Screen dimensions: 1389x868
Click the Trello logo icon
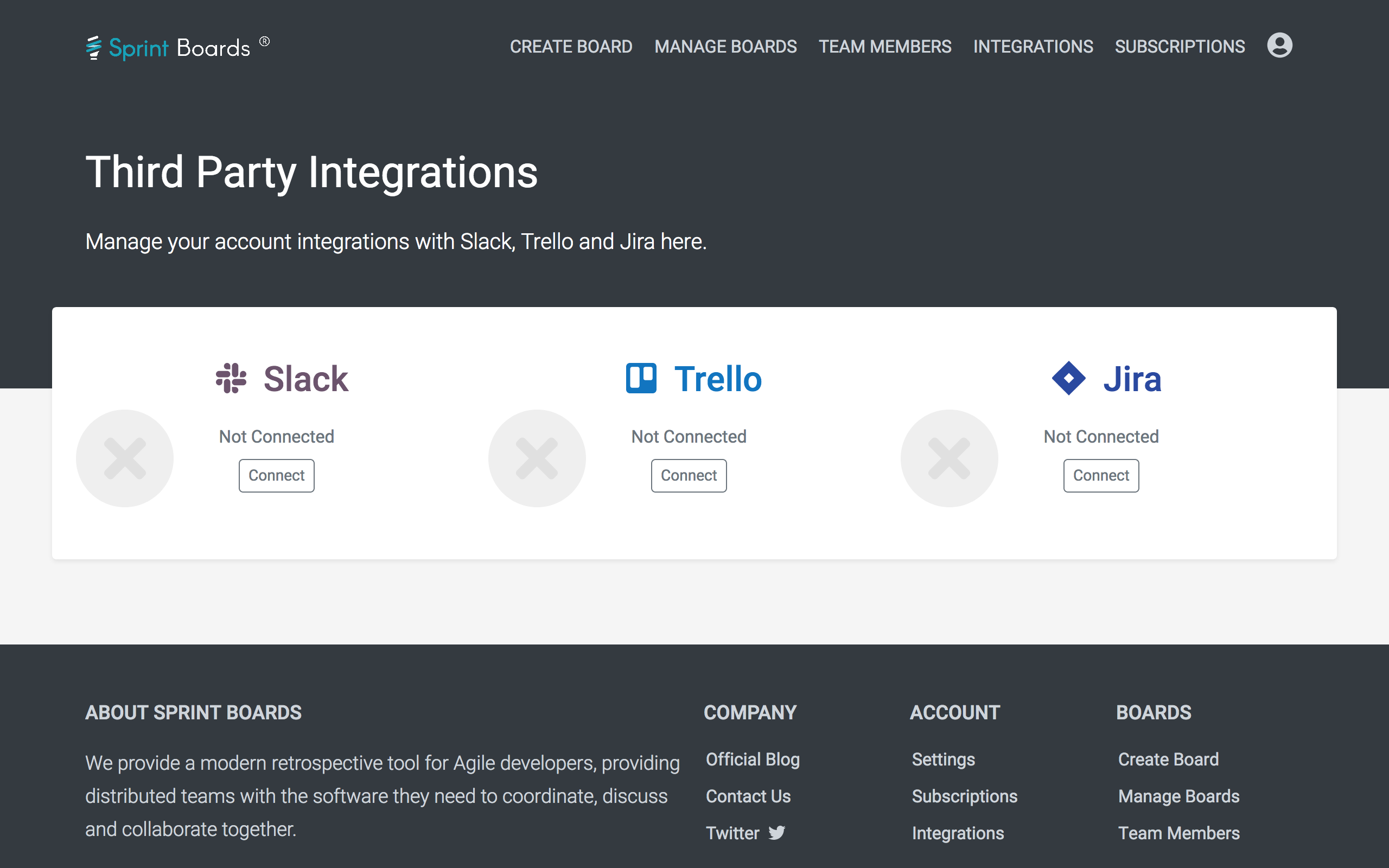coord(641,378)
